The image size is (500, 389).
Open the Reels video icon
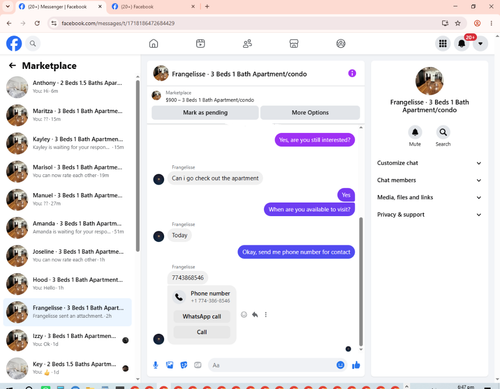click(x=200, y=43)
